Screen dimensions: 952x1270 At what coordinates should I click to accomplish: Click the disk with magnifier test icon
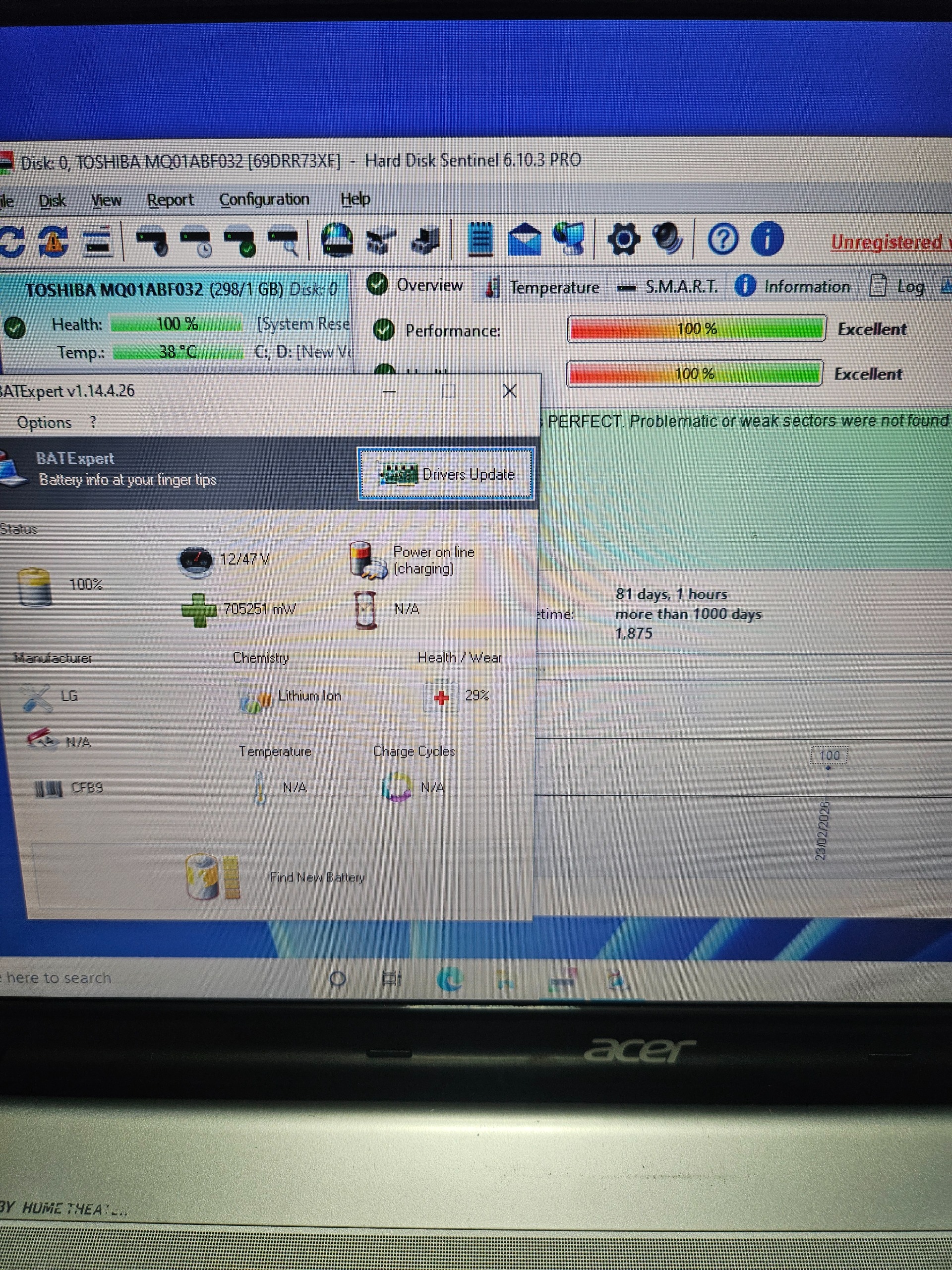pos(284,240)
